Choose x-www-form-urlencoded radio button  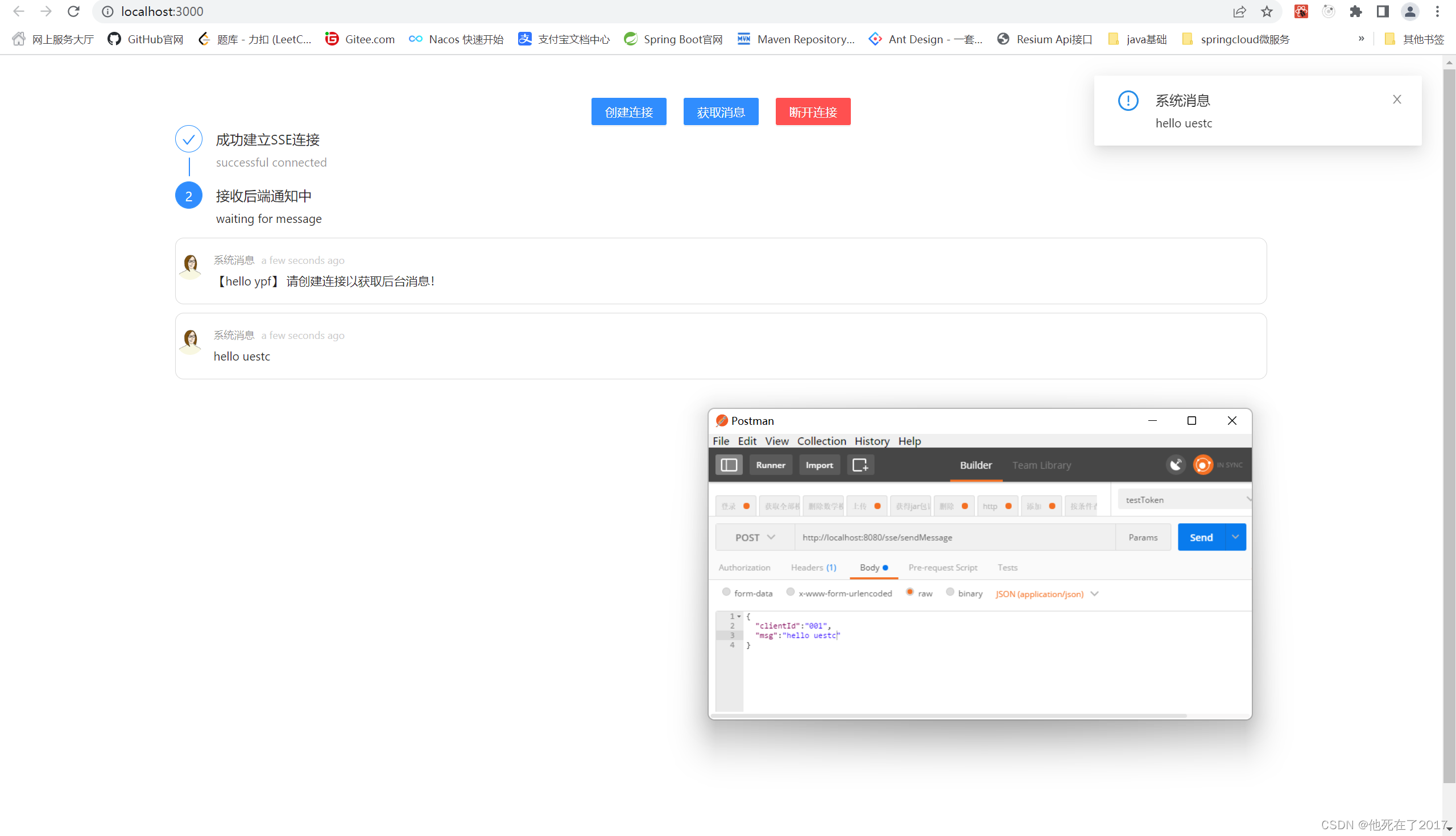[x=791, y=592]
